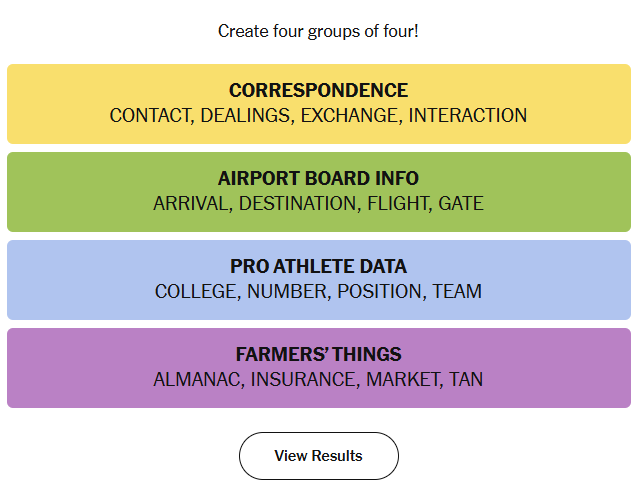Select the yellow CORRESPONDENCE group banner
Viewport: 638px width, 486px height.
[319, 104]
